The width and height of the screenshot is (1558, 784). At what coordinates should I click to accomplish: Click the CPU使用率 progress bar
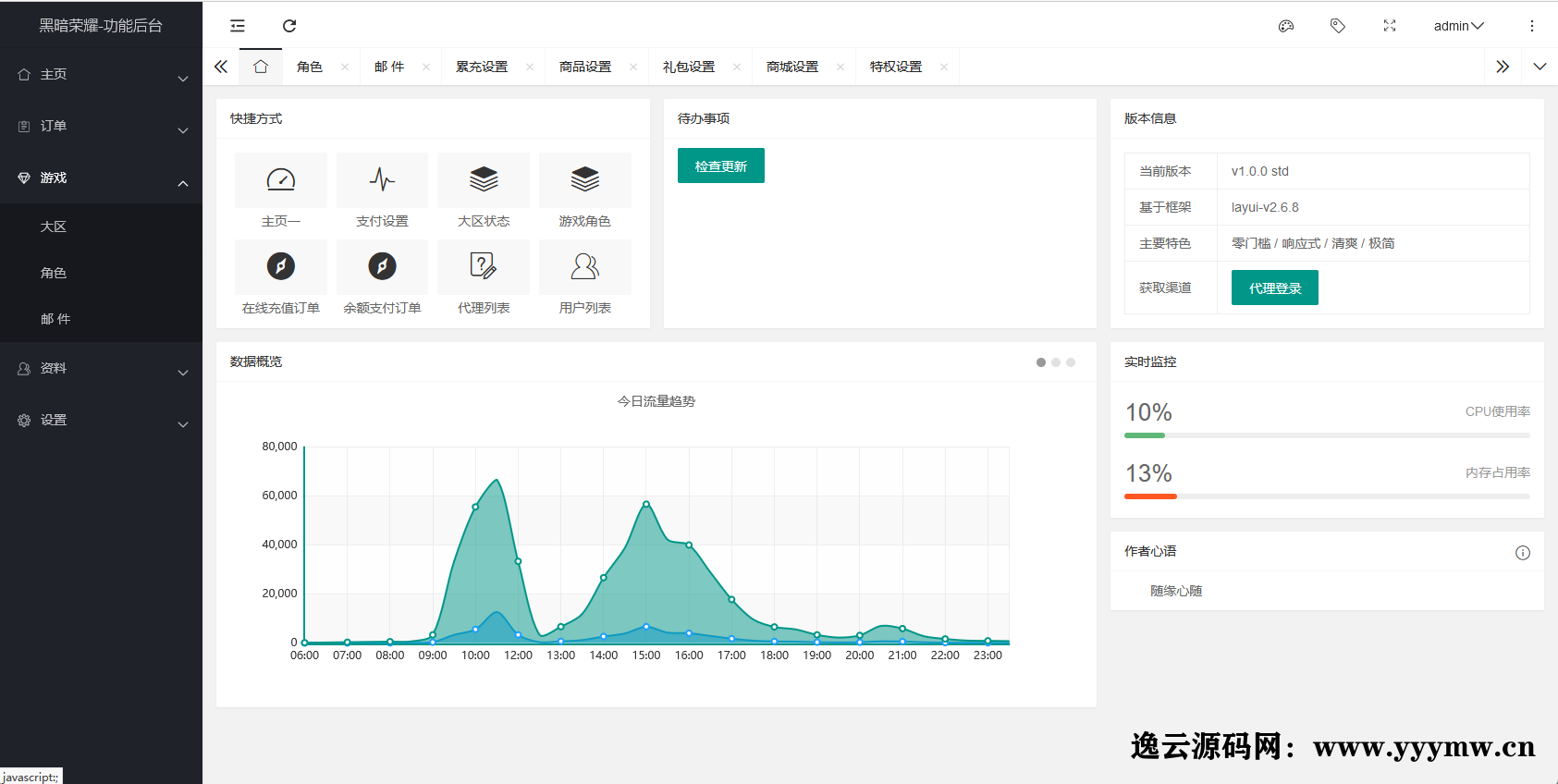coord(1327,435)
